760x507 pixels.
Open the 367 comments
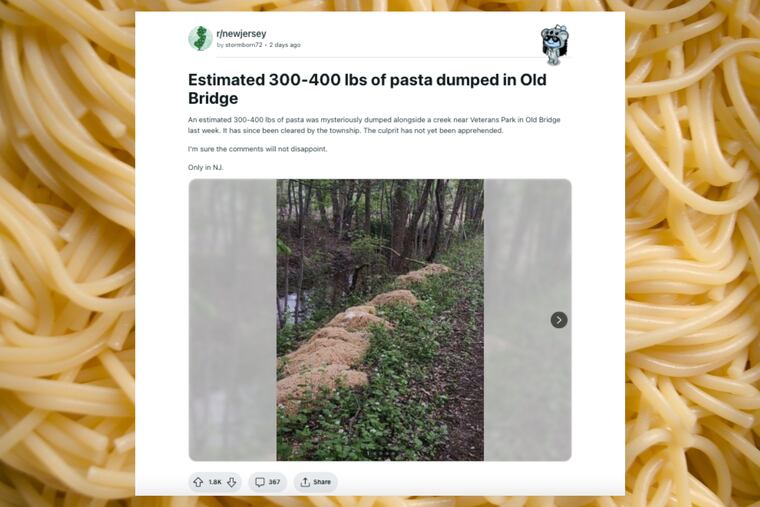pyautogui.click(x=268, y=482)
